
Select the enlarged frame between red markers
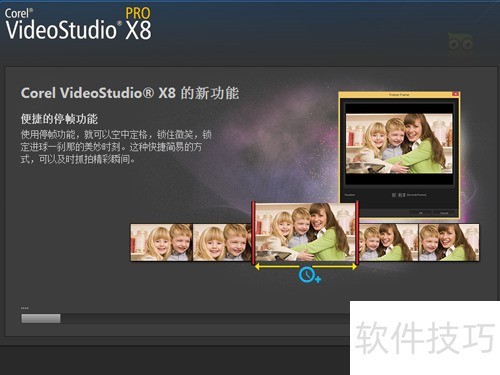305,232
